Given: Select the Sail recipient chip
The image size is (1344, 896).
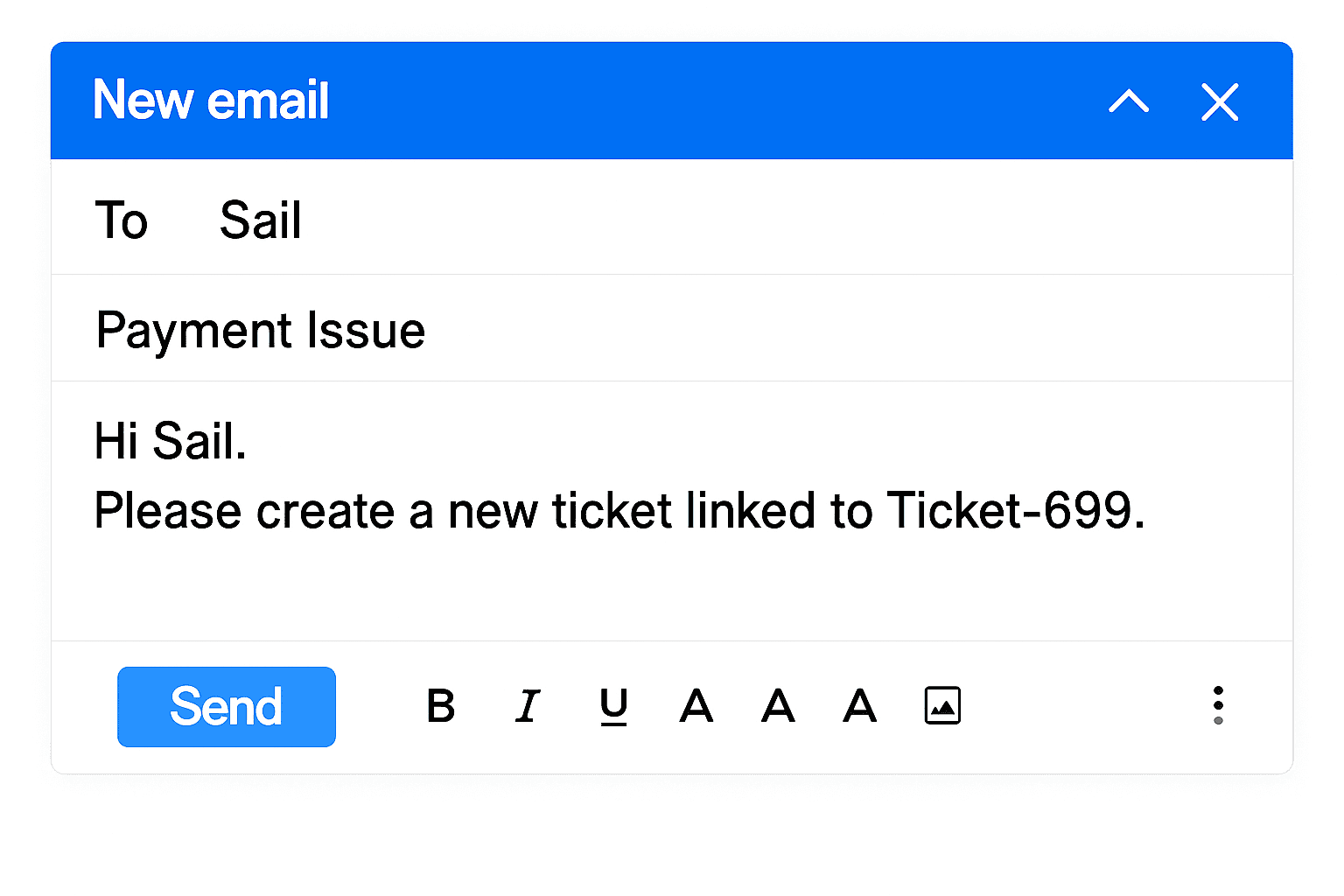Looking at the screenshot, I should pos(259,220).
